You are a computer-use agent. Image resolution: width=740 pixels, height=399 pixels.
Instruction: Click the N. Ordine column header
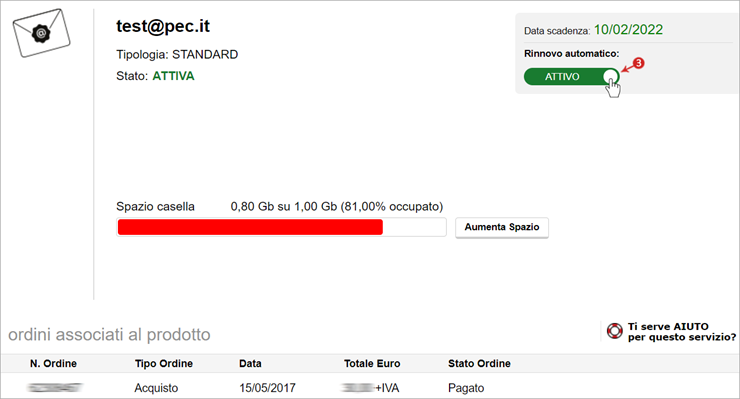click(53, 364)
